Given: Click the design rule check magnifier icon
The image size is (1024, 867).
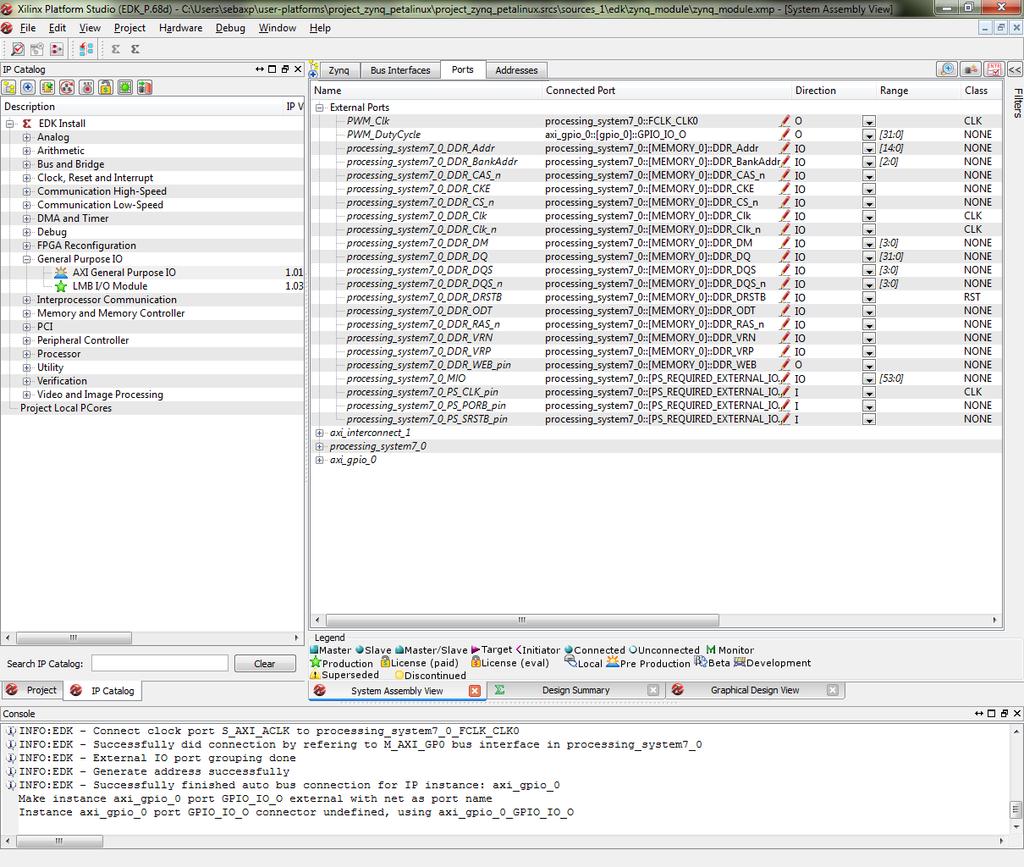Looking at the screenshot, I should tap(18, 49).
